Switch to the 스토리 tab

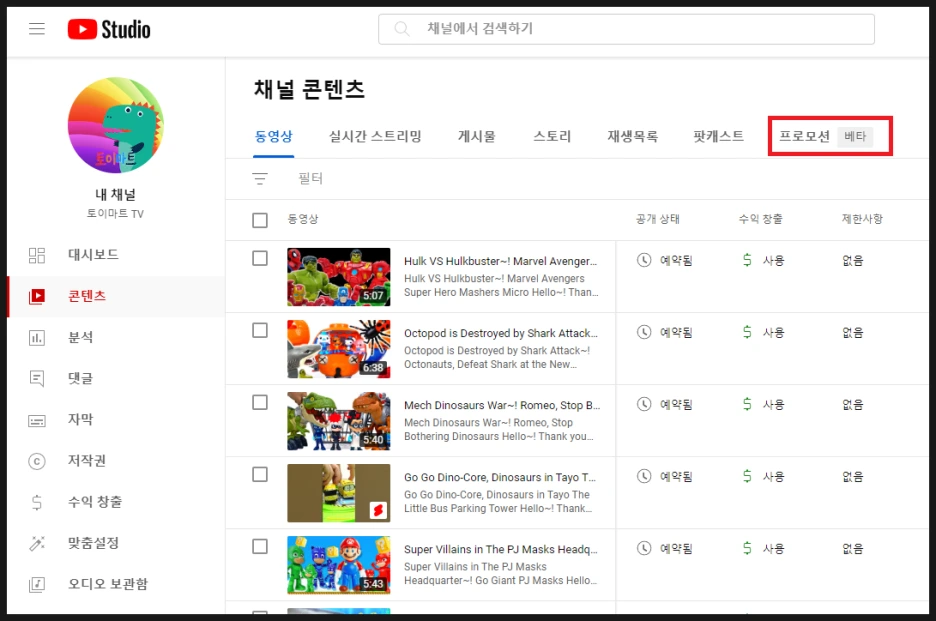552,137
